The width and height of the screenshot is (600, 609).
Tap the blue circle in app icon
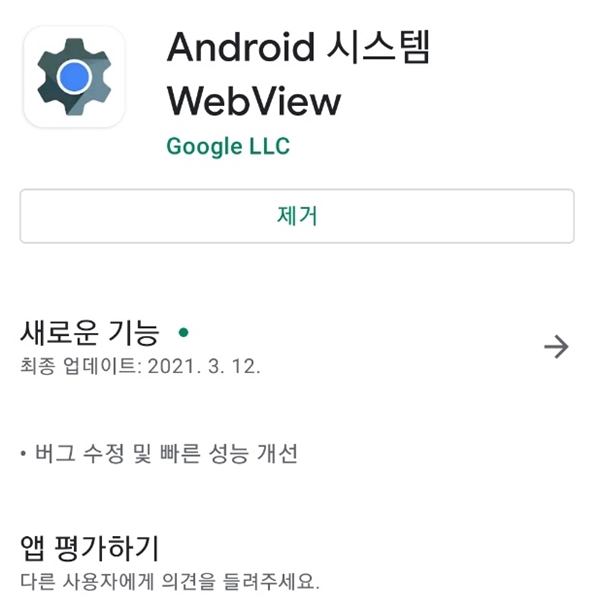[x=74, y=77]
